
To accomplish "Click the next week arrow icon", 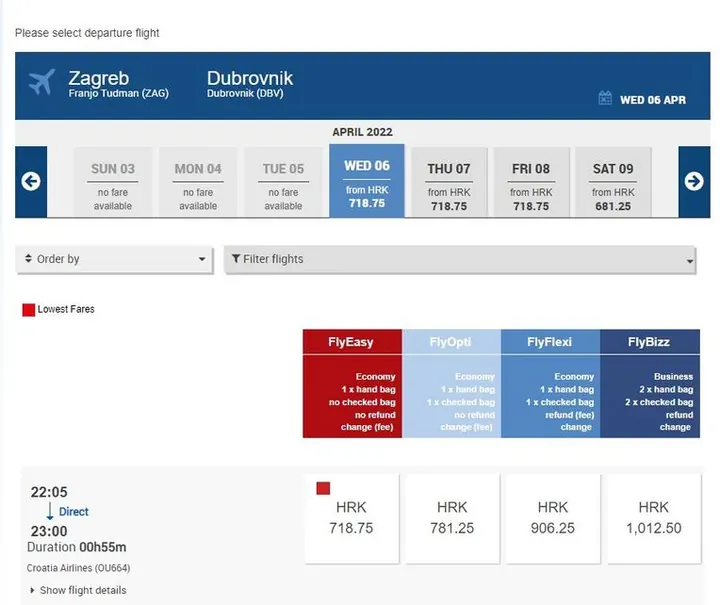I will pos(694,181).
